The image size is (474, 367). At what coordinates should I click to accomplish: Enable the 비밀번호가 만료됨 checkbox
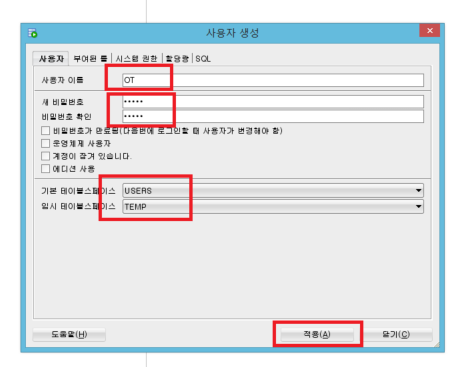click(45, 130)
